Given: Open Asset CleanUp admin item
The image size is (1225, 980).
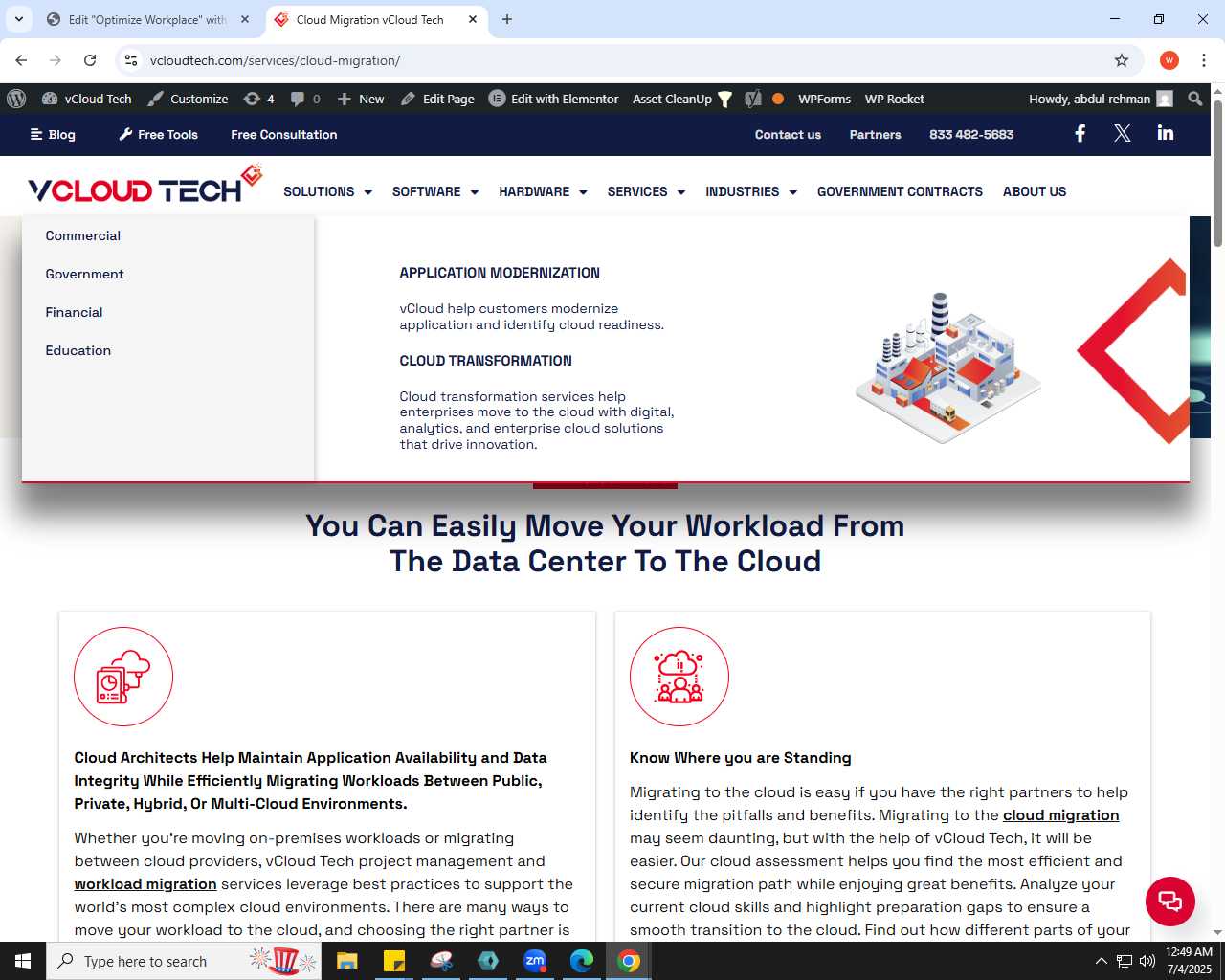Looking at the screenshot, I should (x=682, y=99).
